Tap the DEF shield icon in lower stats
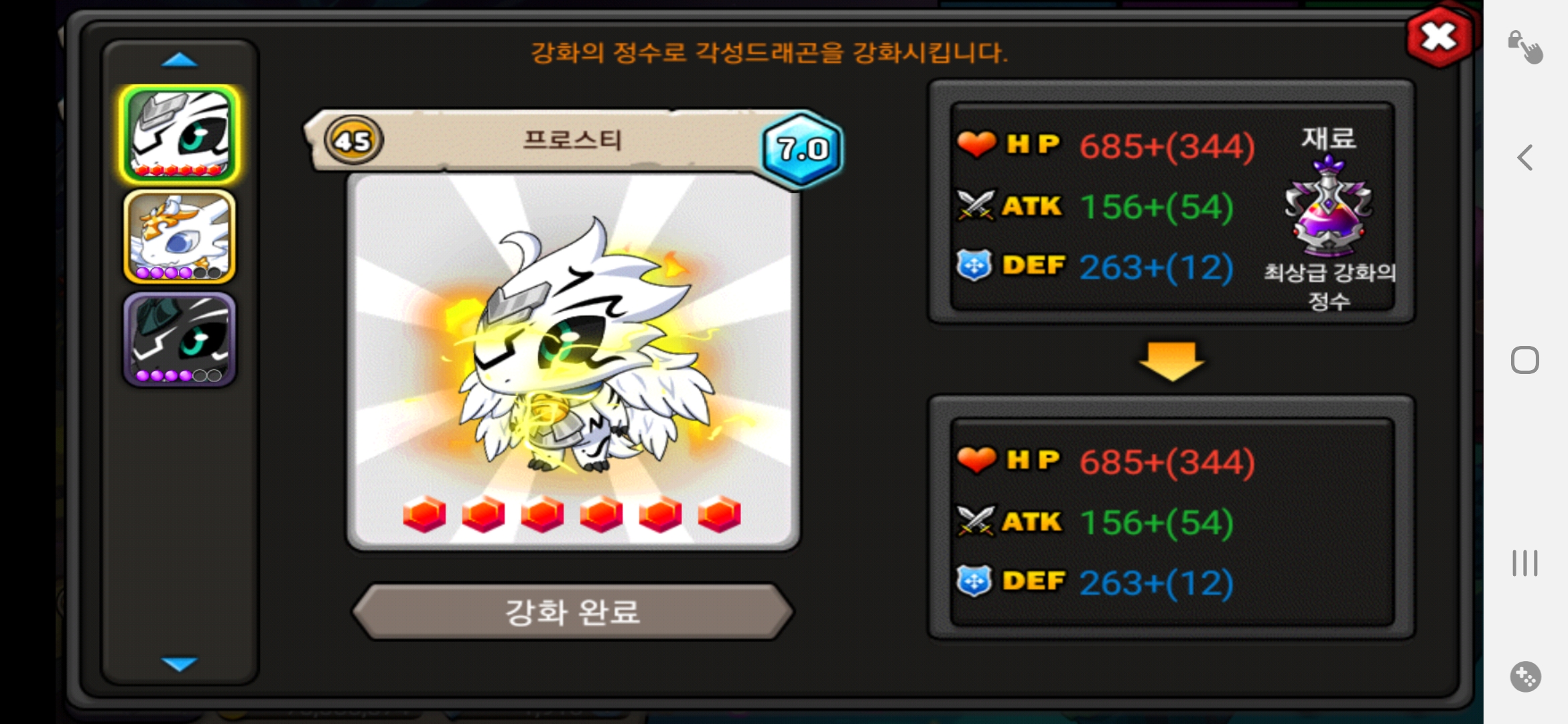Screen dimensions: 1568x724 pos(974,581)
